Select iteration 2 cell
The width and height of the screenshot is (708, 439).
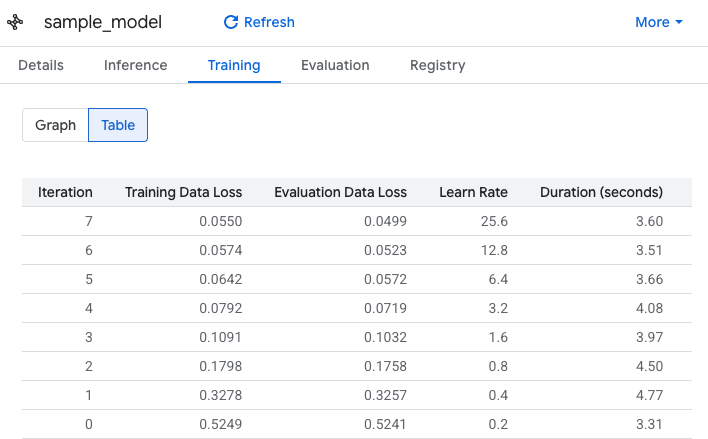89,366
